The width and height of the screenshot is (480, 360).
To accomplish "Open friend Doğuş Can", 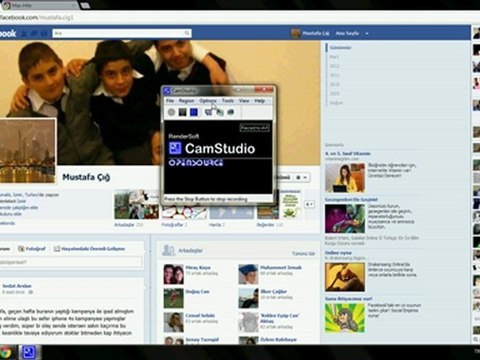I will 197,292.
